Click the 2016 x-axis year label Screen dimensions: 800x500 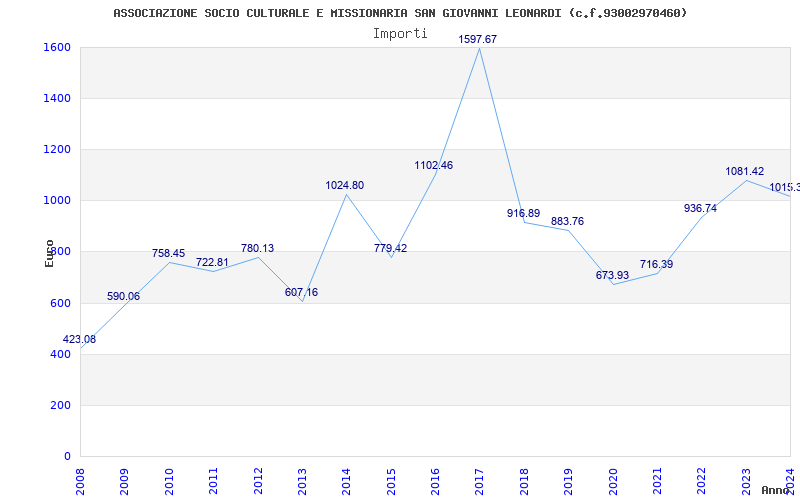[x=435, y=481]
